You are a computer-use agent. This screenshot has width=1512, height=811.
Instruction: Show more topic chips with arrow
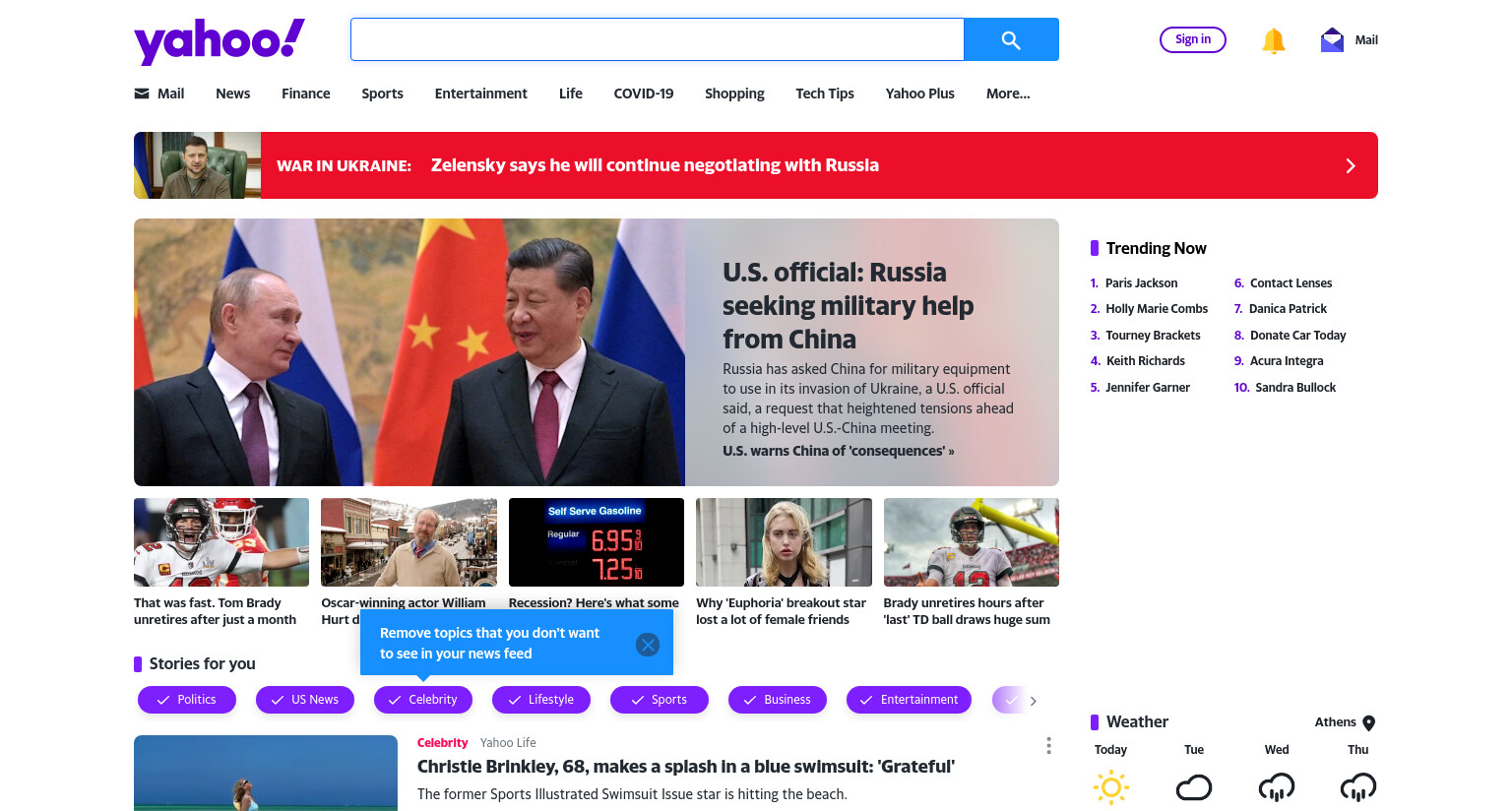[1033, 701]
